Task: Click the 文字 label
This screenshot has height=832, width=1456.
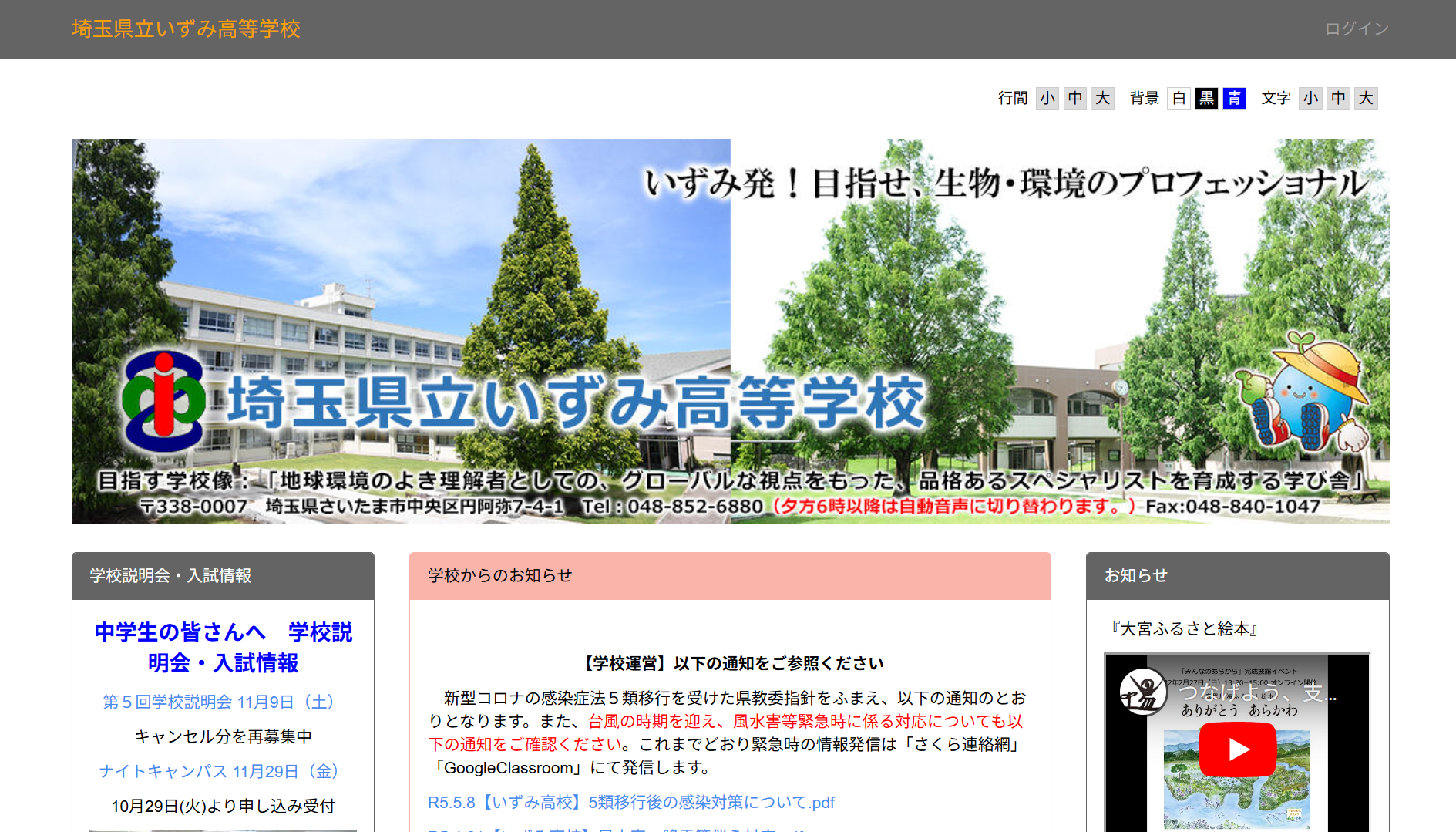Action: [1276, 98]
